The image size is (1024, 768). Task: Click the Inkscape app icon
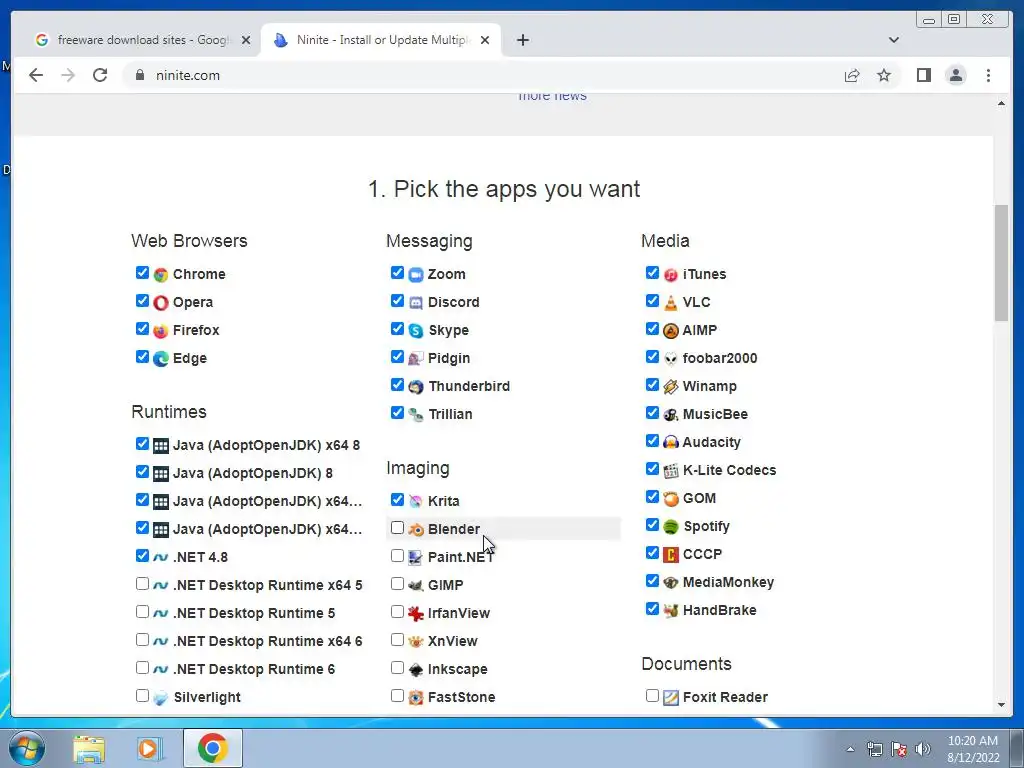pyautogui.click(x=415, y=669)
